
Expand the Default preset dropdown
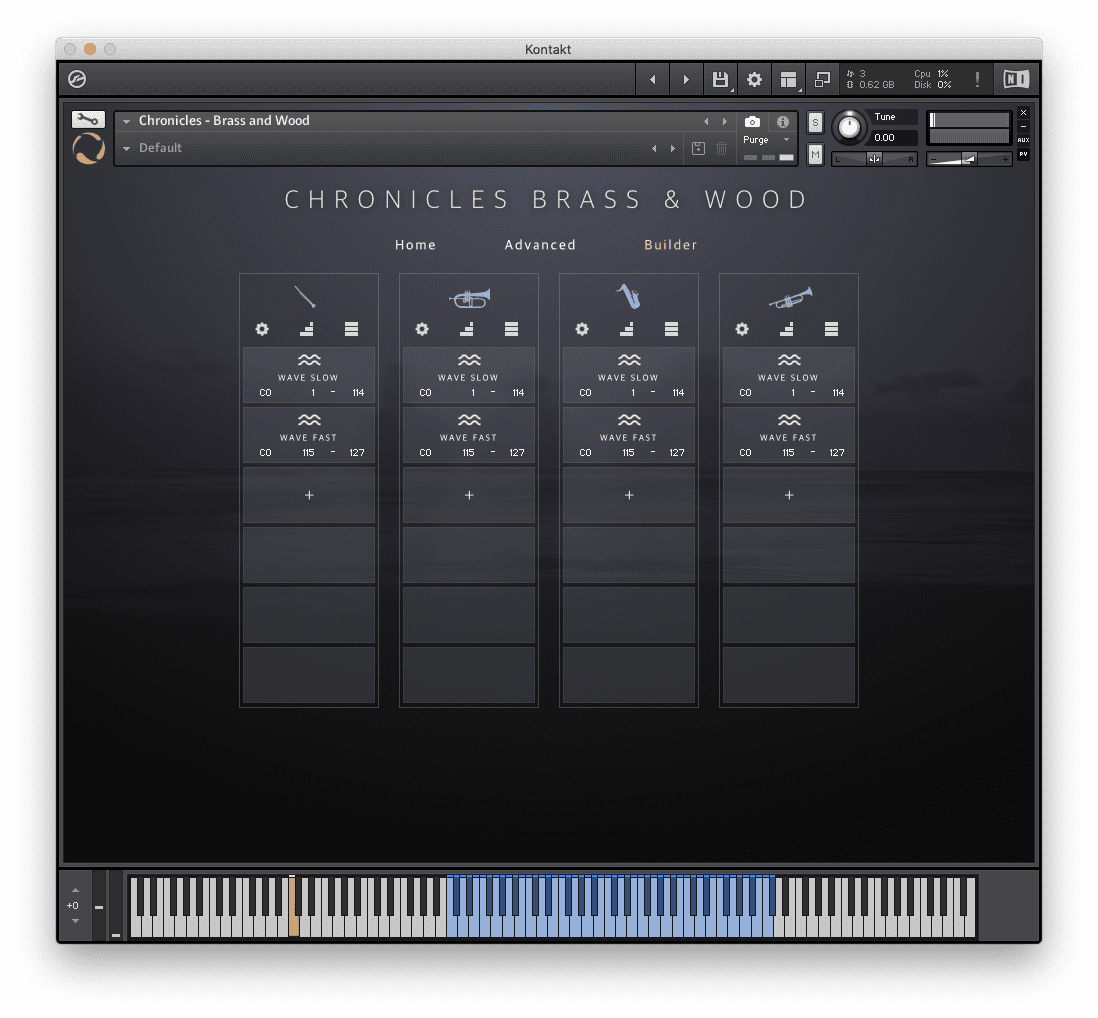127,148
